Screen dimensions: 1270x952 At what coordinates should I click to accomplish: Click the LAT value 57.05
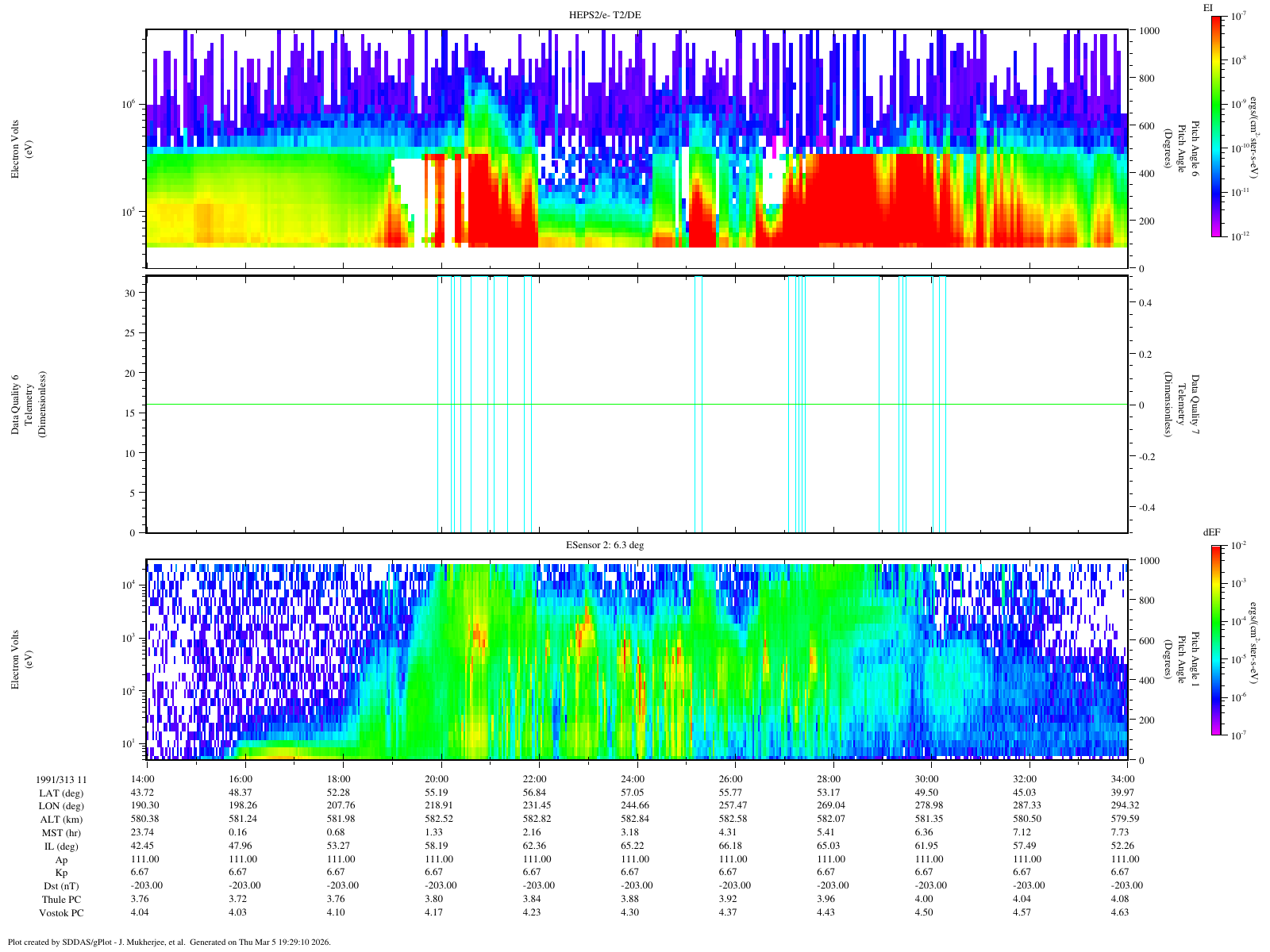[633, 793]
